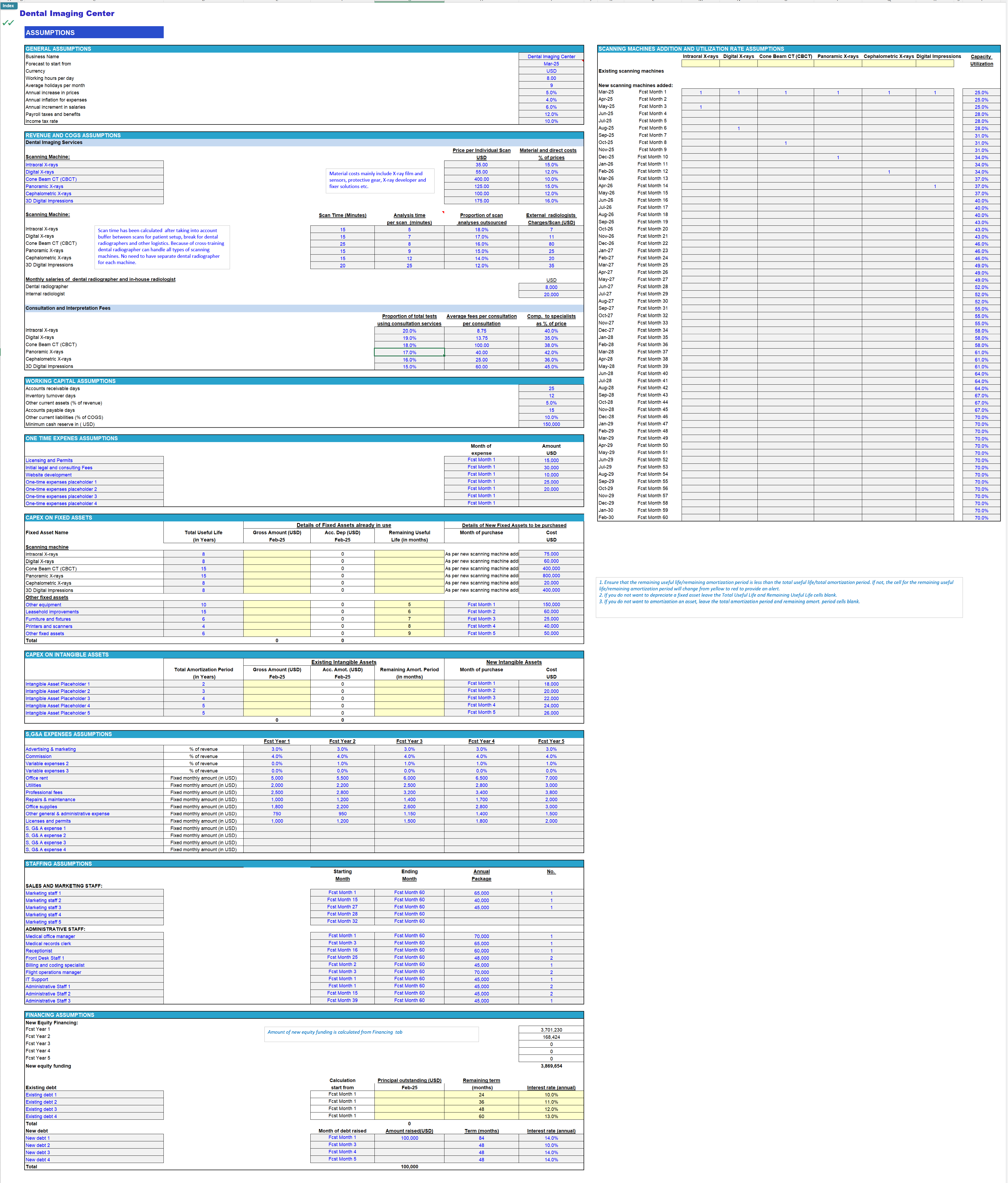Viewport: 1008px width, 1183px height.
Task: Select May-25 Intraoral X-rays machine added cell
Action: (x=700, y=107)
